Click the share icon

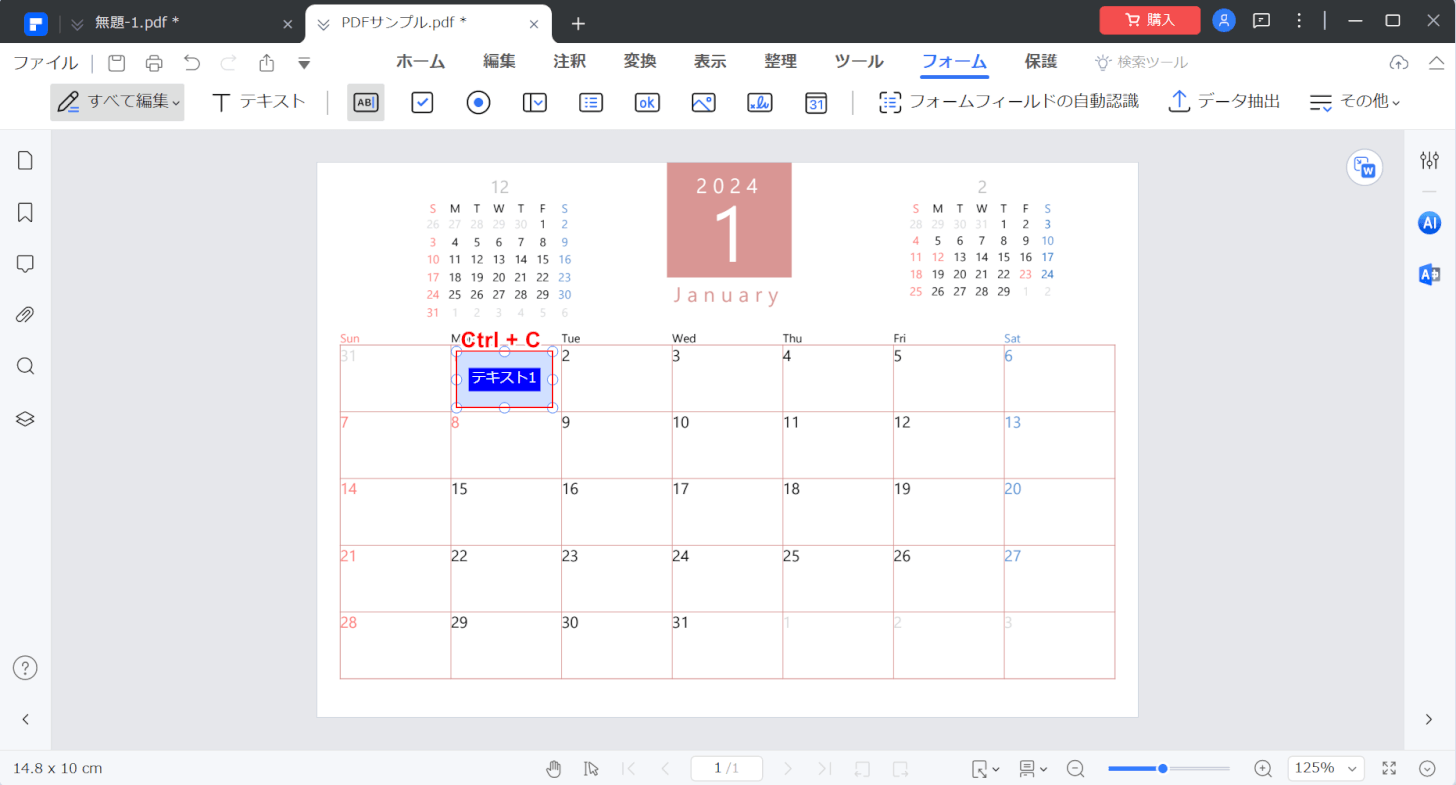[267, 63]
